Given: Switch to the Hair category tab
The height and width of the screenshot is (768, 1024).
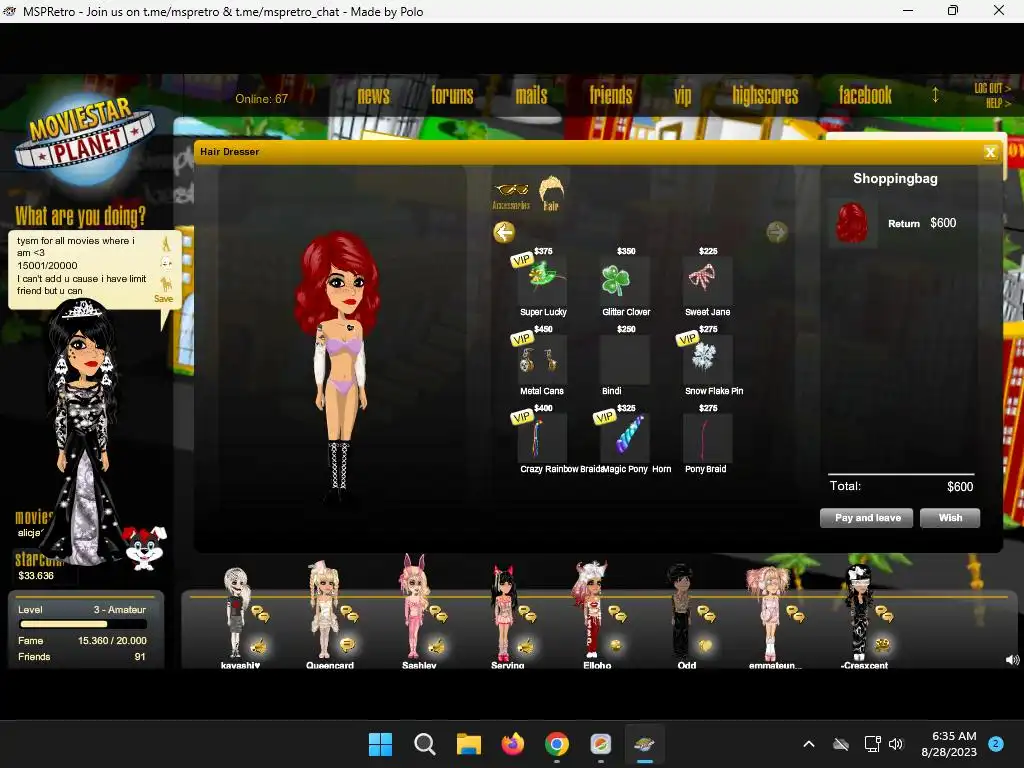Looking at the screenshot, I should (x=551, y=193).
